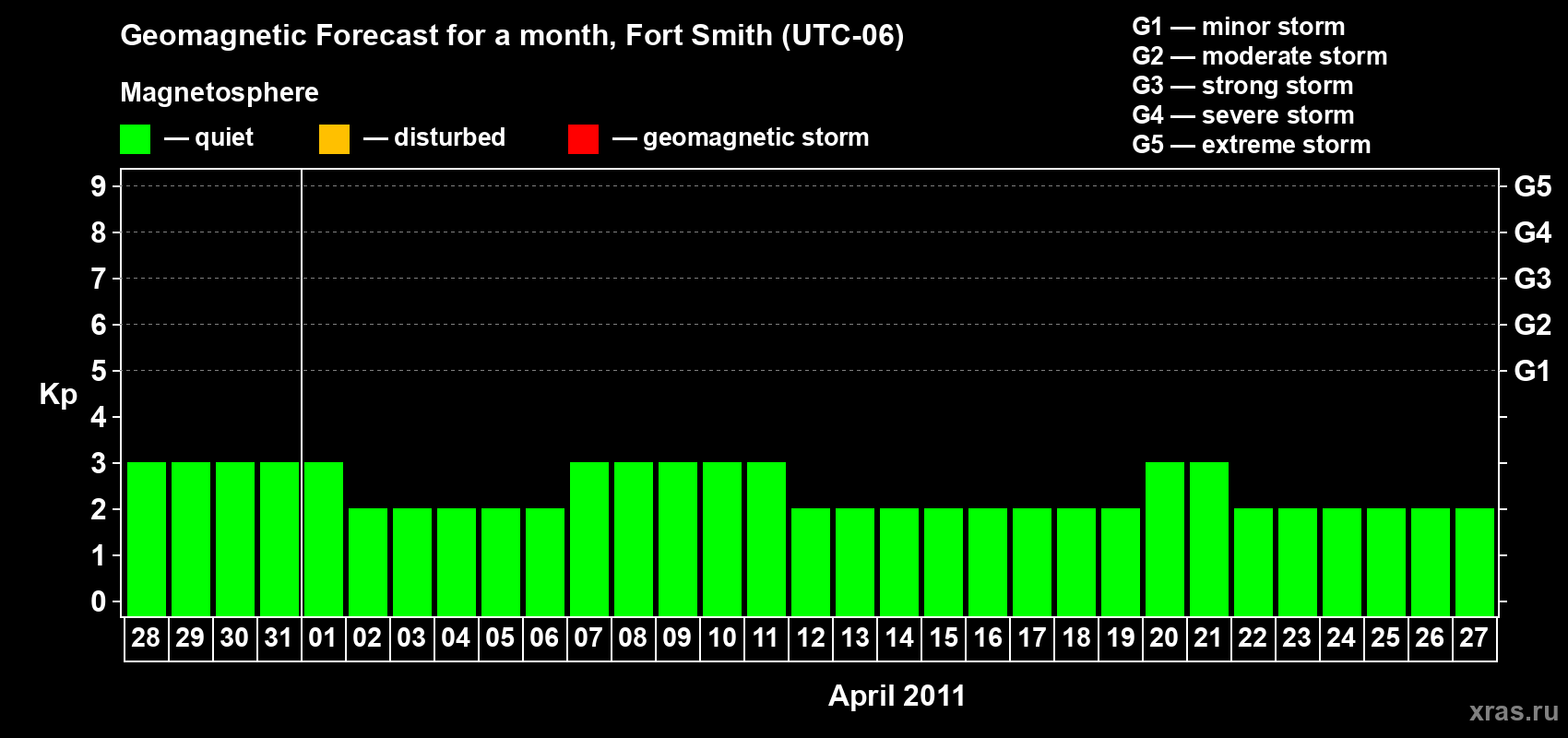This screenshot has height=738, width=1568.
Task: Click the date label 24
Action: point(1341,638)
